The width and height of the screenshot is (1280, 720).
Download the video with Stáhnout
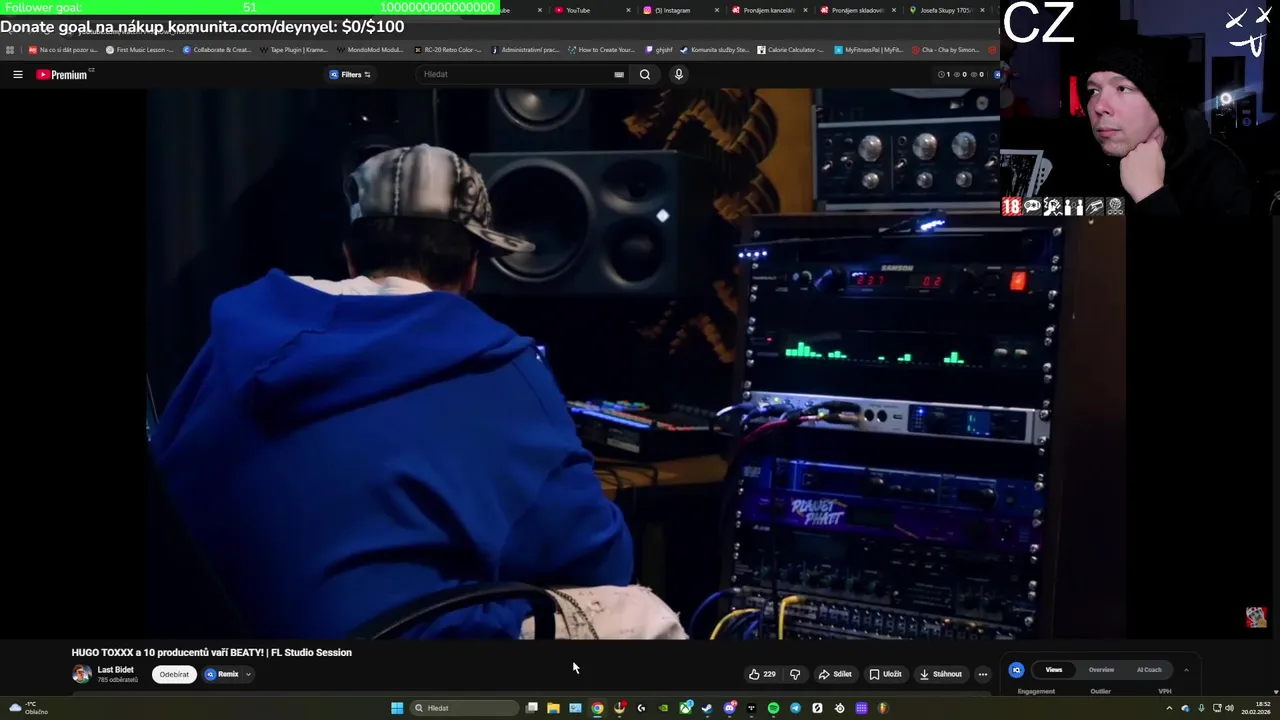[x=940, y=674]
